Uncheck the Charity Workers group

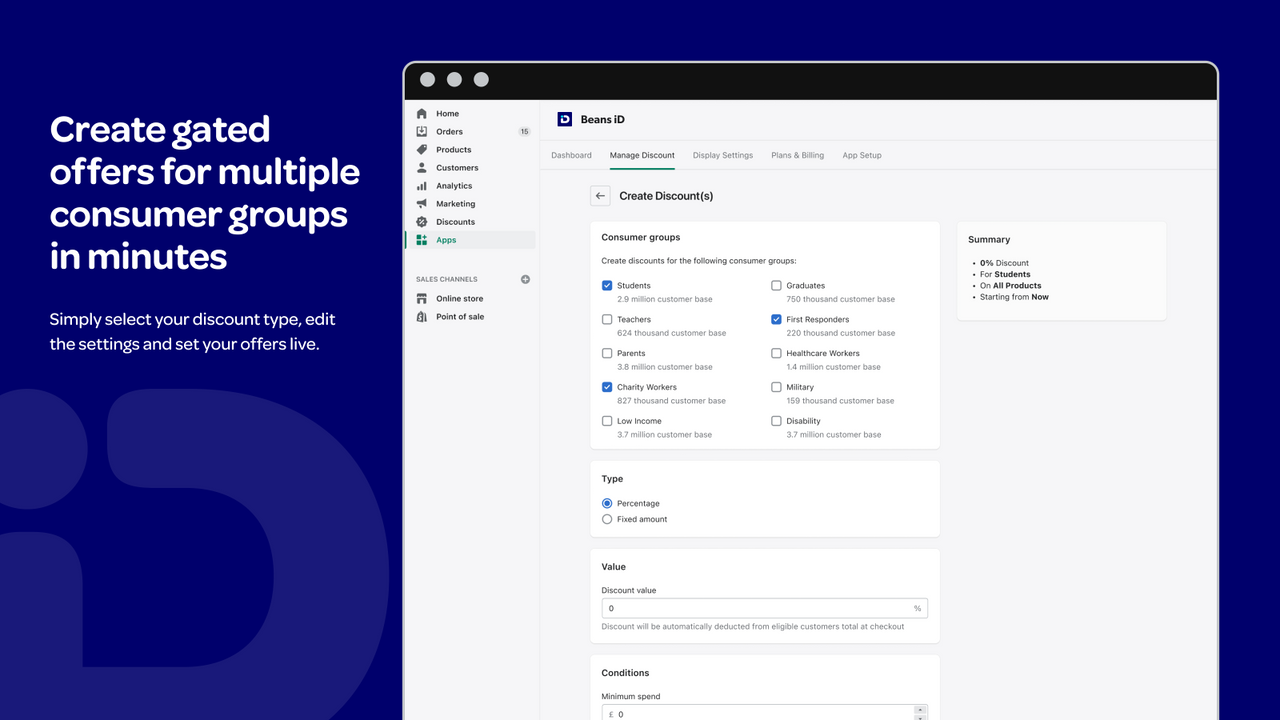click(607, 387)
